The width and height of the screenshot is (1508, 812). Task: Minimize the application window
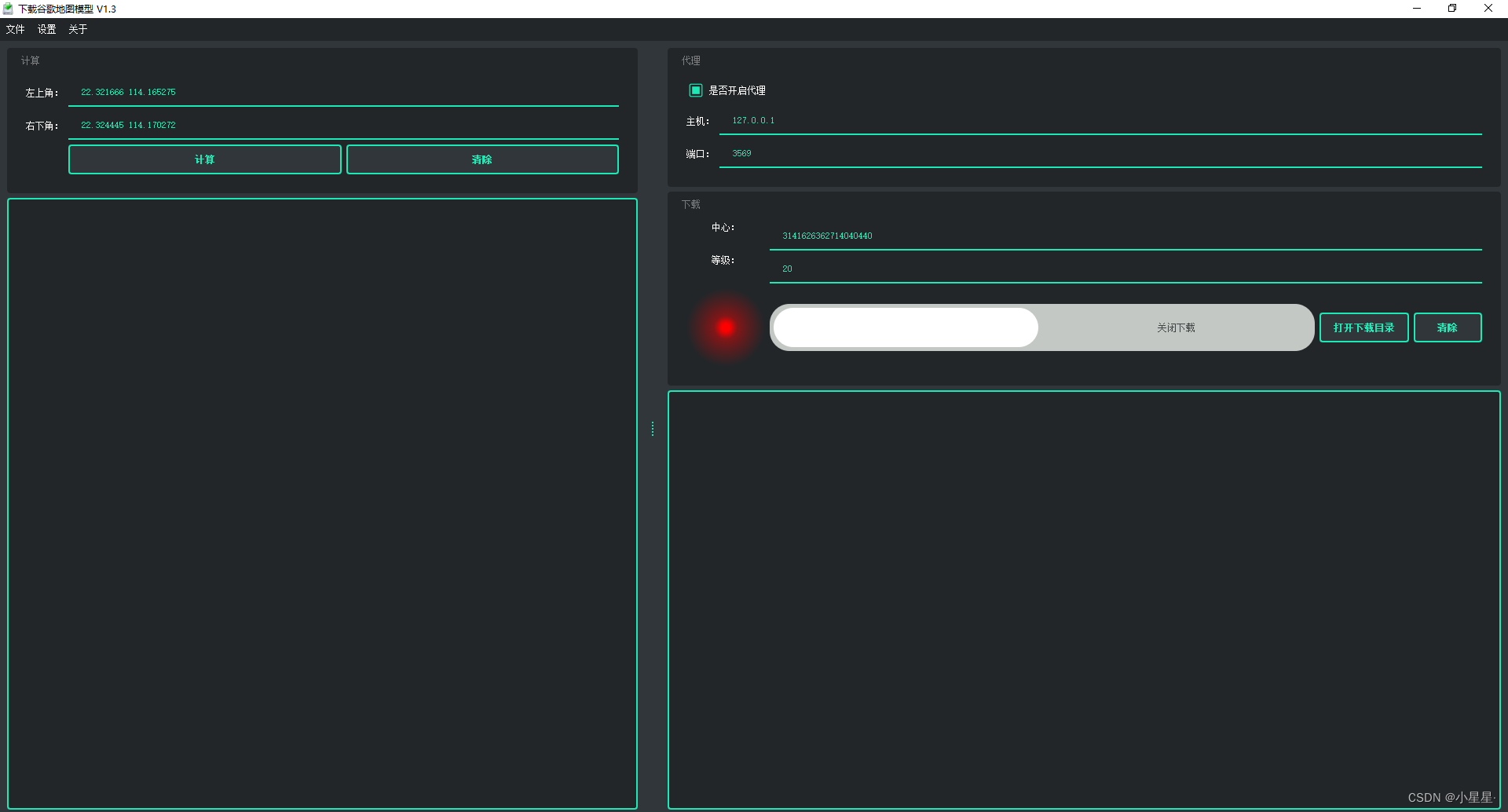click(x=1417, y=9)
